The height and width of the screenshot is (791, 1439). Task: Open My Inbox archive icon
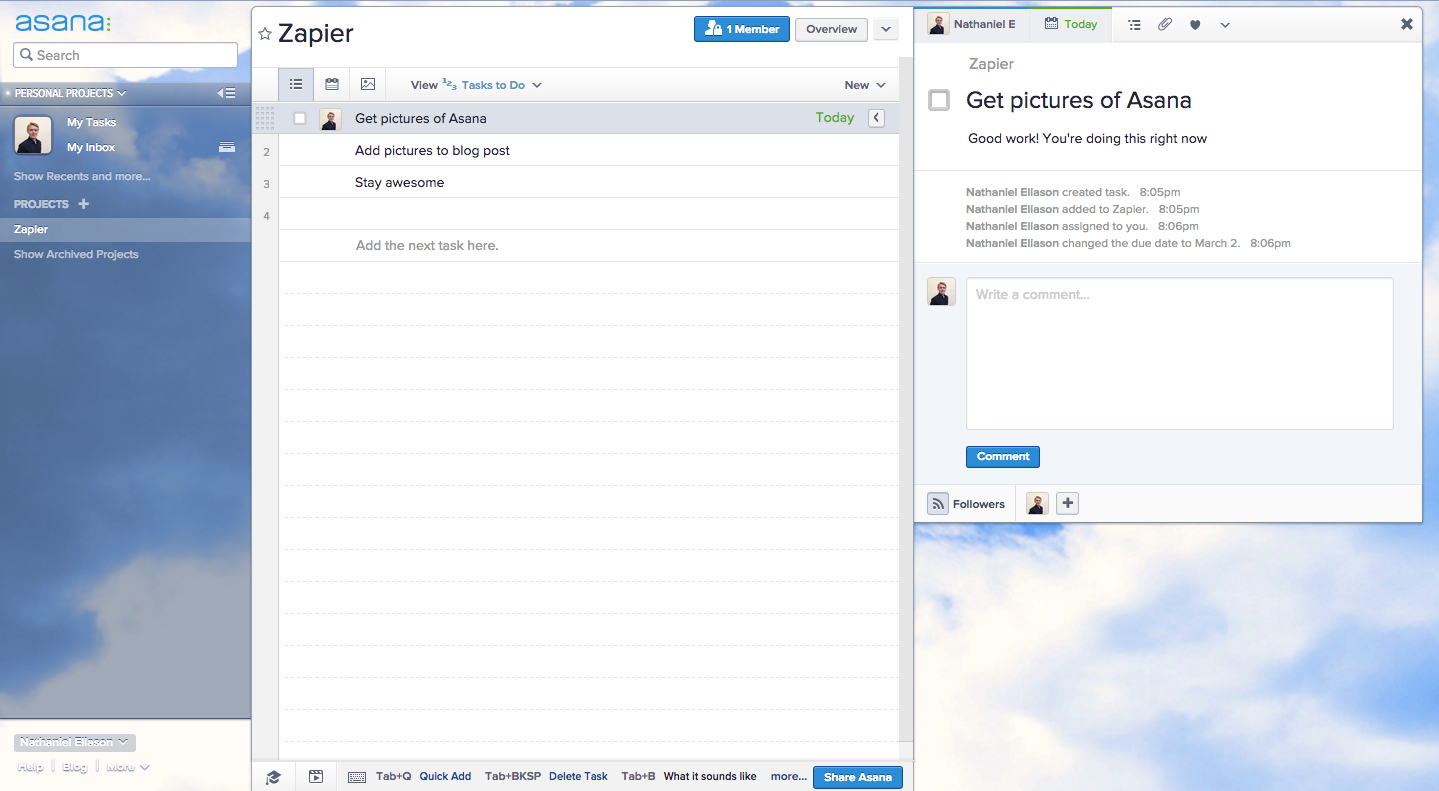pos(227,147)
